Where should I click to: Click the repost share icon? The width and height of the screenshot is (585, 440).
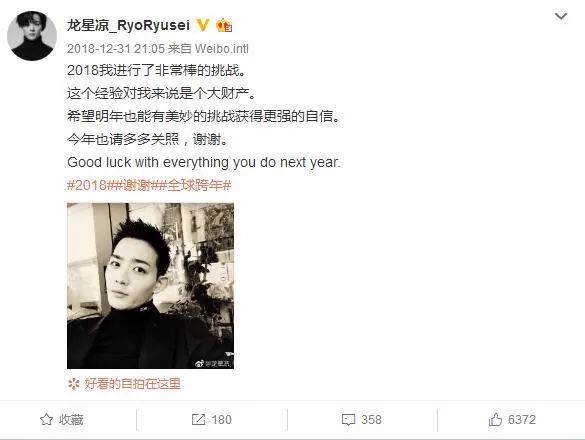[198, 419]
